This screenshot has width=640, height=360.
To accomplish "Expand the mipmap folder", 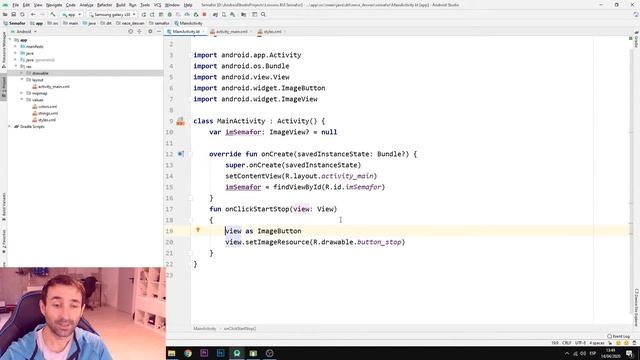I will tap(22, 93).
